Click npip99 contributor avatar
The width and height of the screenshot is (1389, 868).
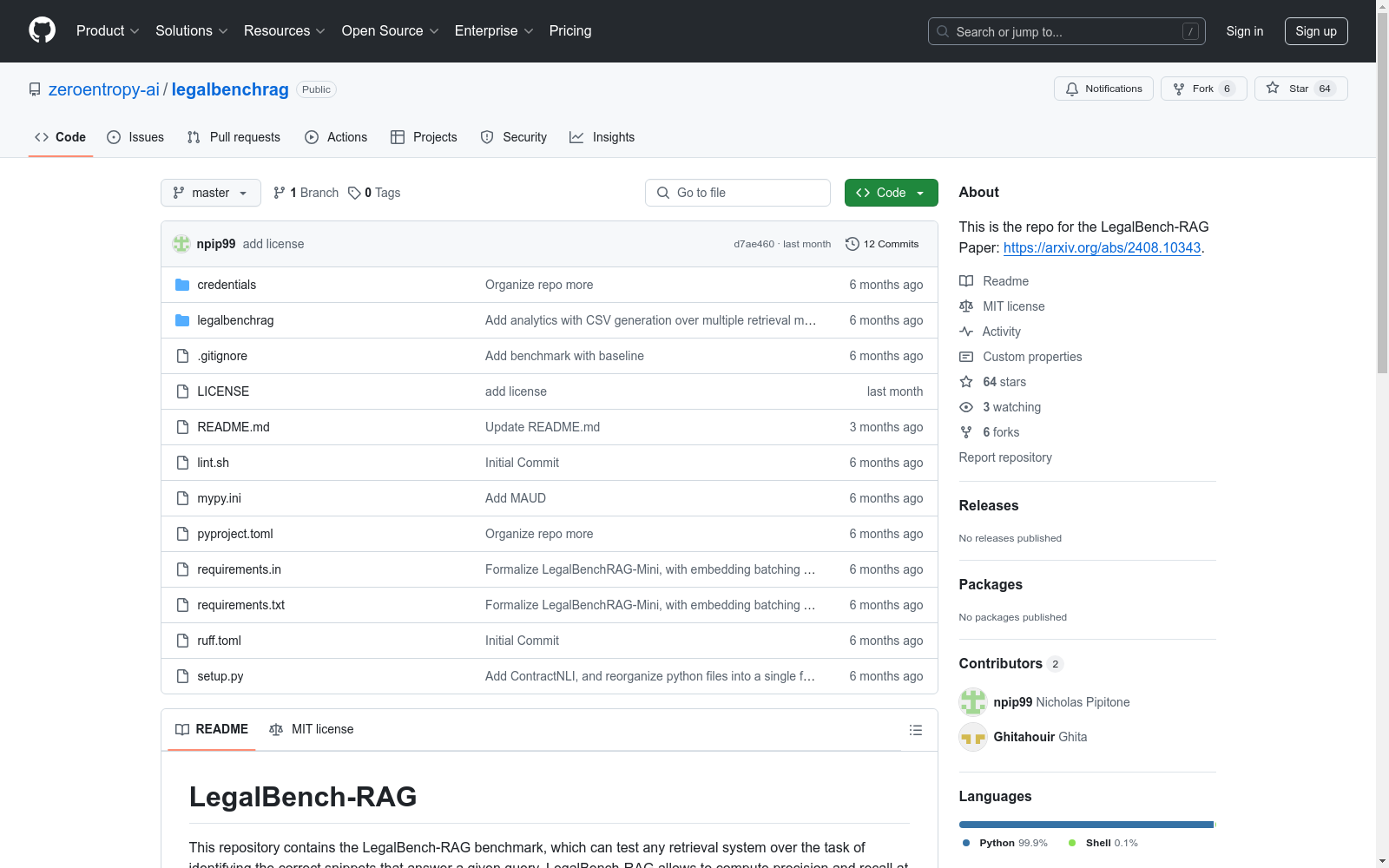pyautogui.click(x=973, y=702)
